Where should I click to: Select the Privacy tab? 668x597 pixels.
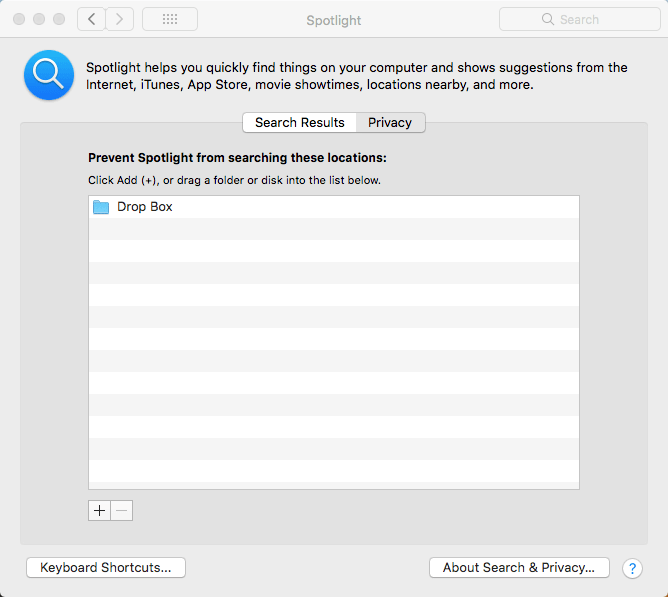point(390,123)
